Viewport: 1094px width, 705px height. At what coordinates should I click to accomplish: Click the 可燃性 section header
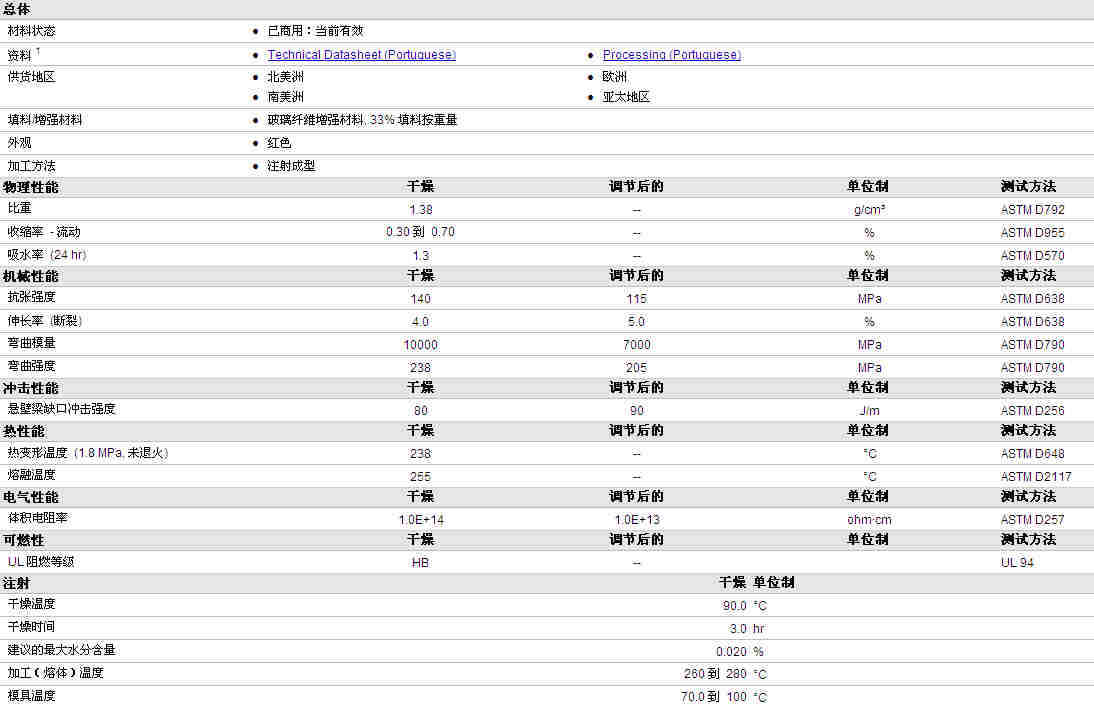point(24,540)
